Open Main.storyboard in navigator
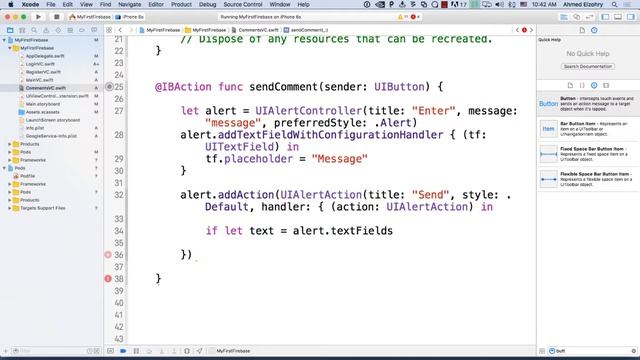The image size is (640, 360). [43, 104]
